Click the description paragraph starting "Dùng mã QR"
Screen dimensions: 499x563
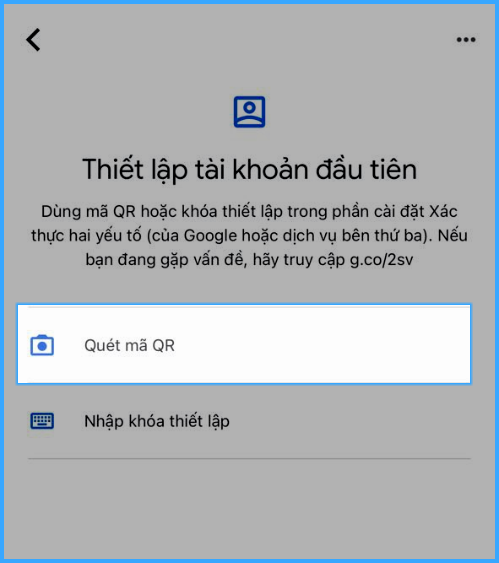point(250,236)
